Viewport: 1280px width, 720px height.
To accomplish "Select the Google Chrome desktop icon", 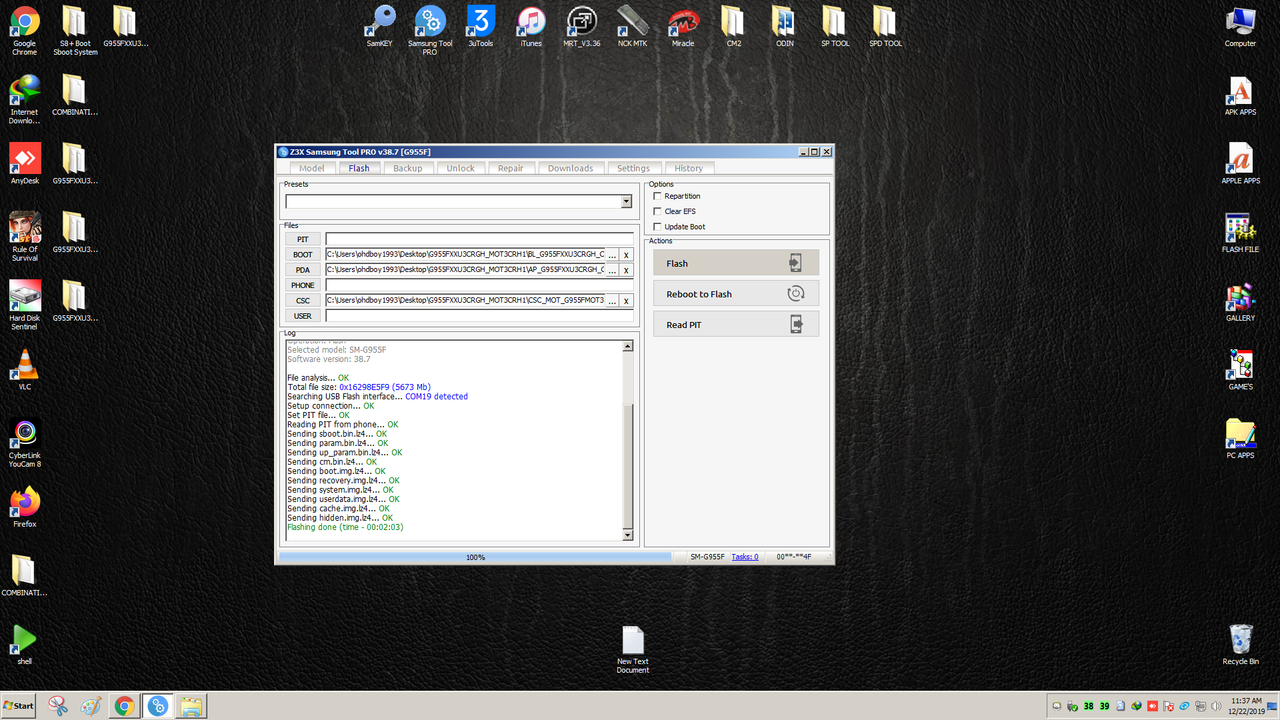I will pyautogui.click(x=25, y=30).
